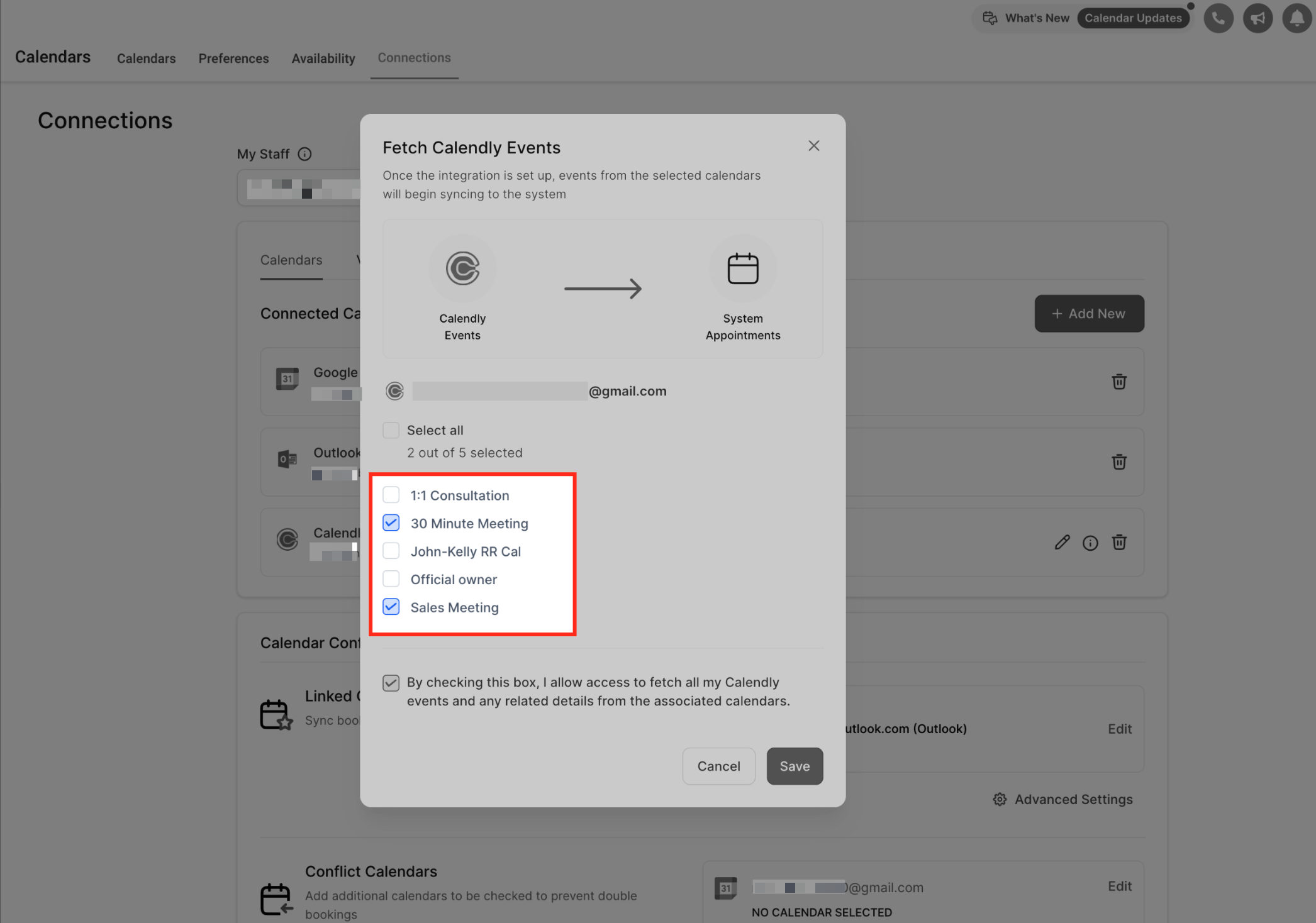Click the info icon beside My Staff
The height and width of the screenshot is (923, 1316).
click(x=304, y=154)
